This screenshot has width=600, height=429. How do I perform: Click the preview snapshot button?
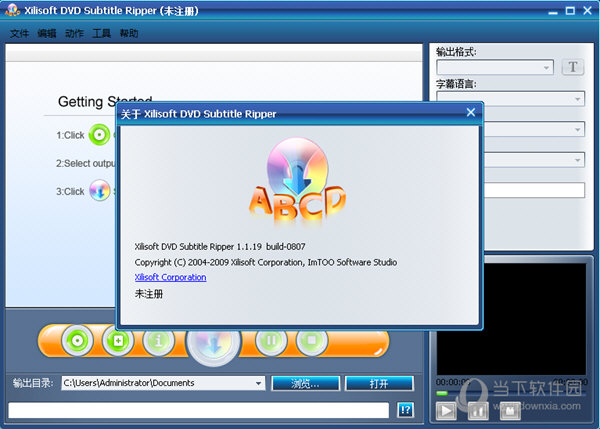click(x=510, y=411)
